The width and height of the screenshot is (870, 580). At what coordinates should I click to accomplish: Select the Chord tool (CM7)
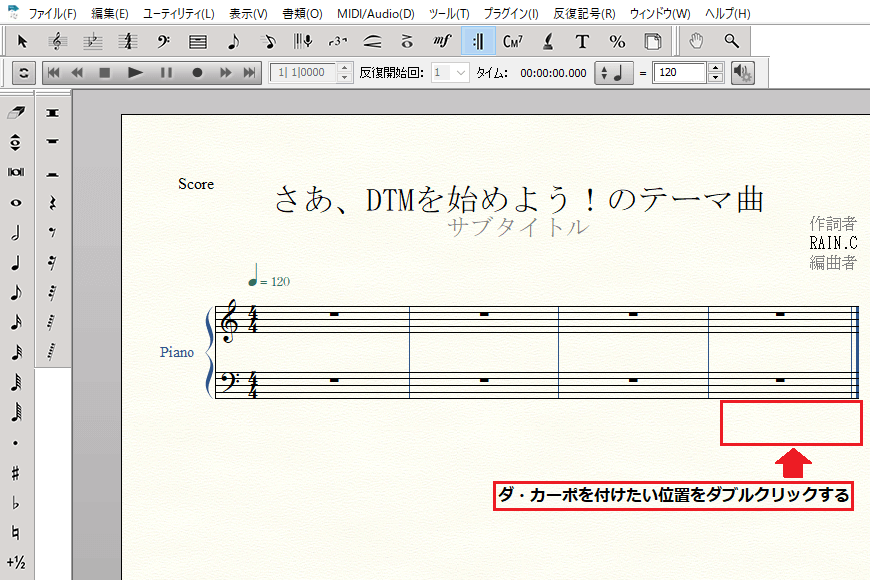[x=513, y=41]
